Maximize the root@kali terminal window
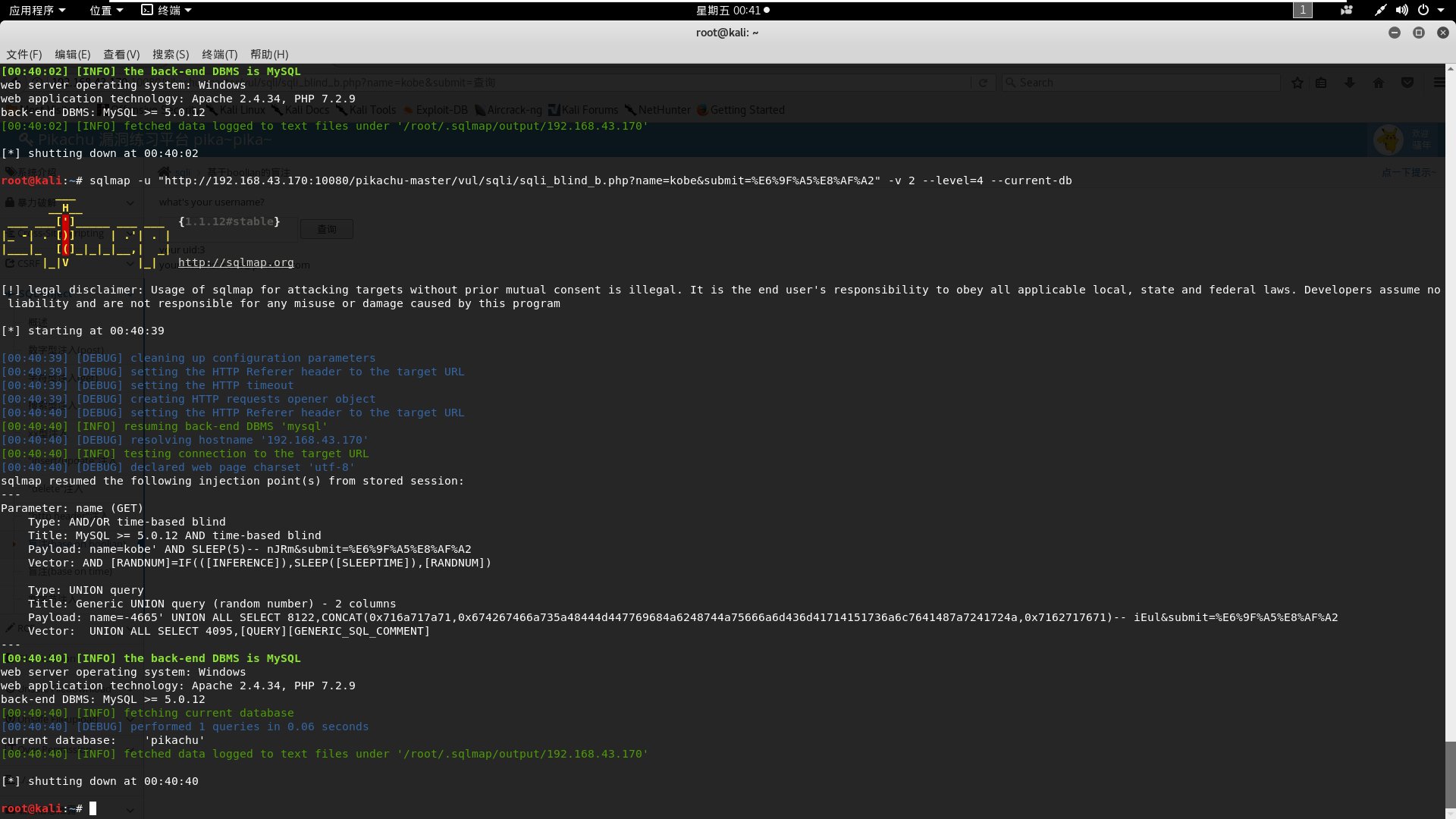 [x=1419, y=33]
